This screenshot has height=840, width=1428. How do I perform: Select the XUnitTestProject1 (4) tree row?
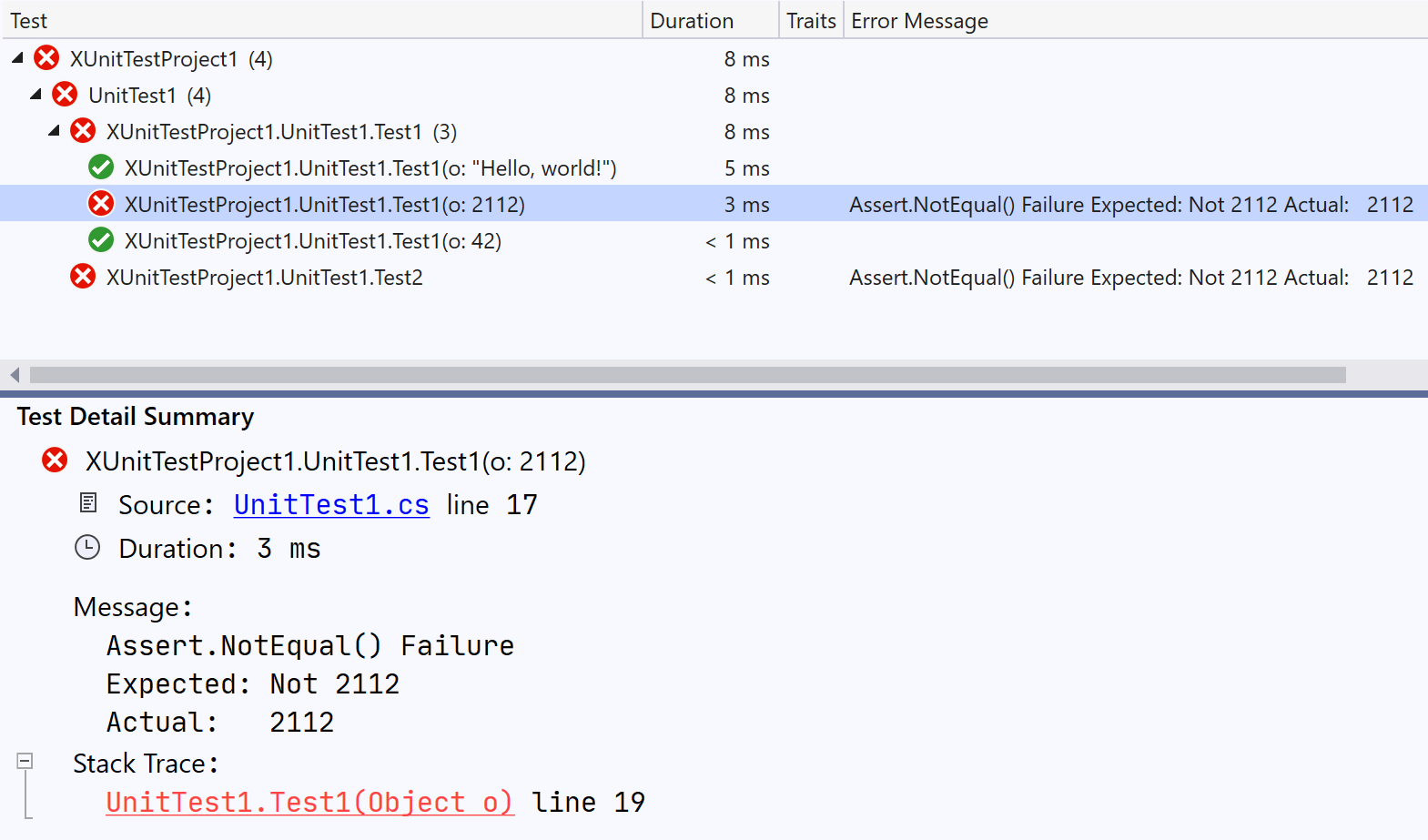coord(714,58)
